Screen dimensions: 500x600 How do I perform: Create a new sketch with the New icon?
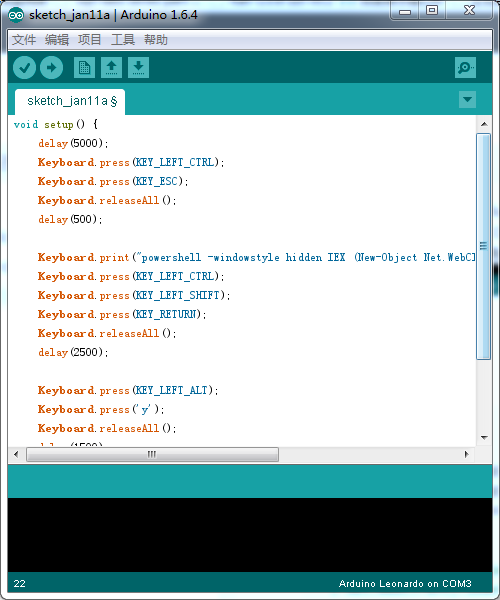click(x=84, y=68)
